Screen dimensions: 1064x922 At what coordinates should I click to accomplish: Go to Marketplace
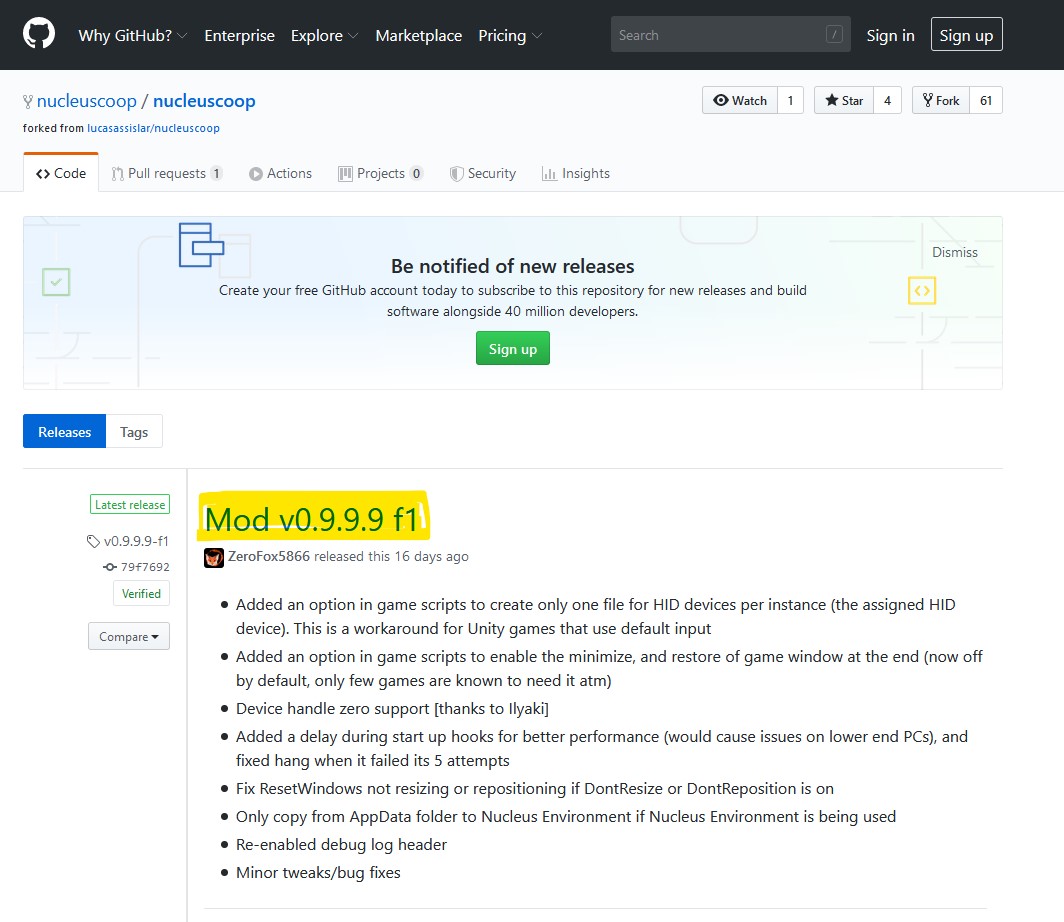click(x=419, y=35)
